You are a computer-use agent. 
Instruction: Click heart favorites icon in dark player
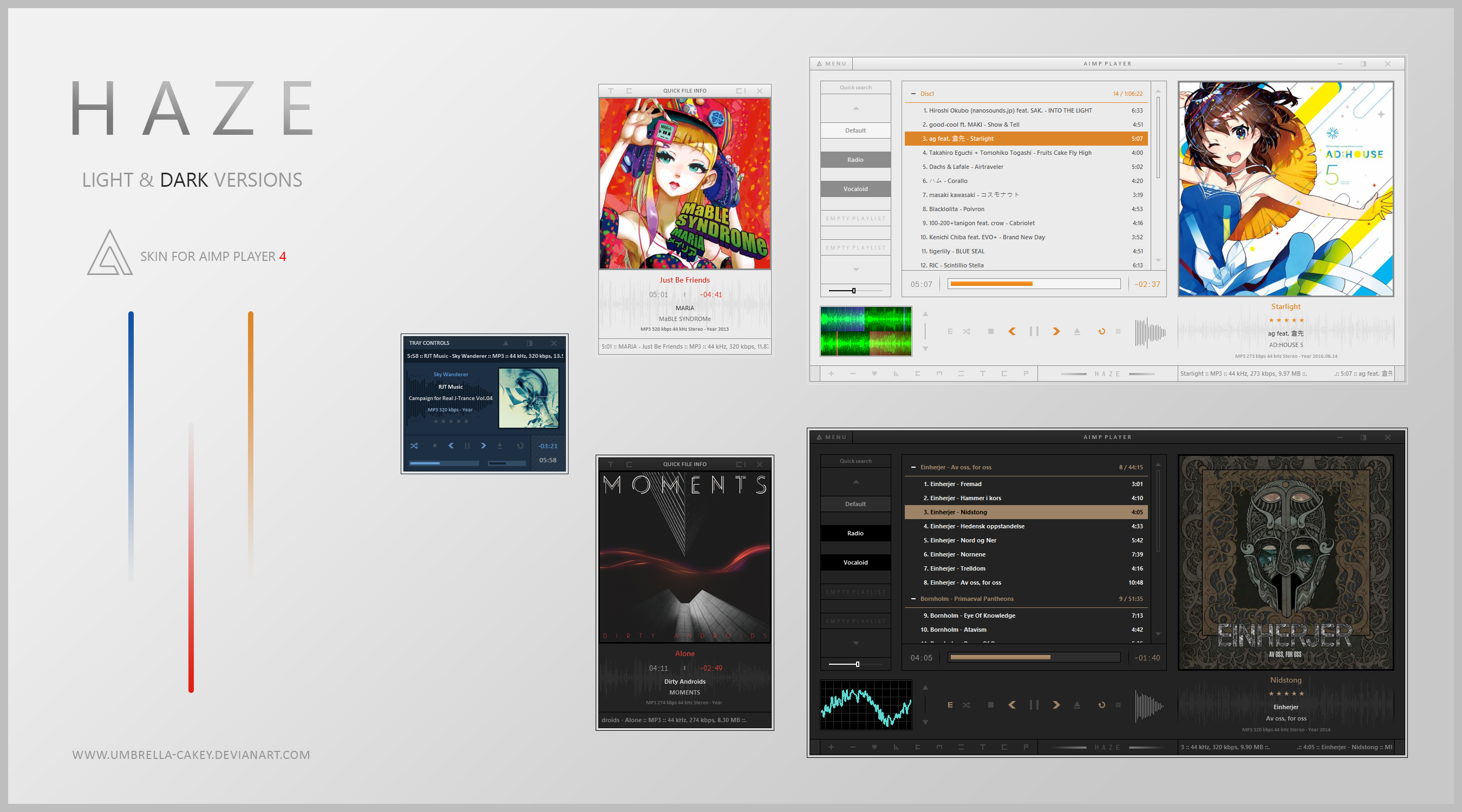(x=874, y=746)
